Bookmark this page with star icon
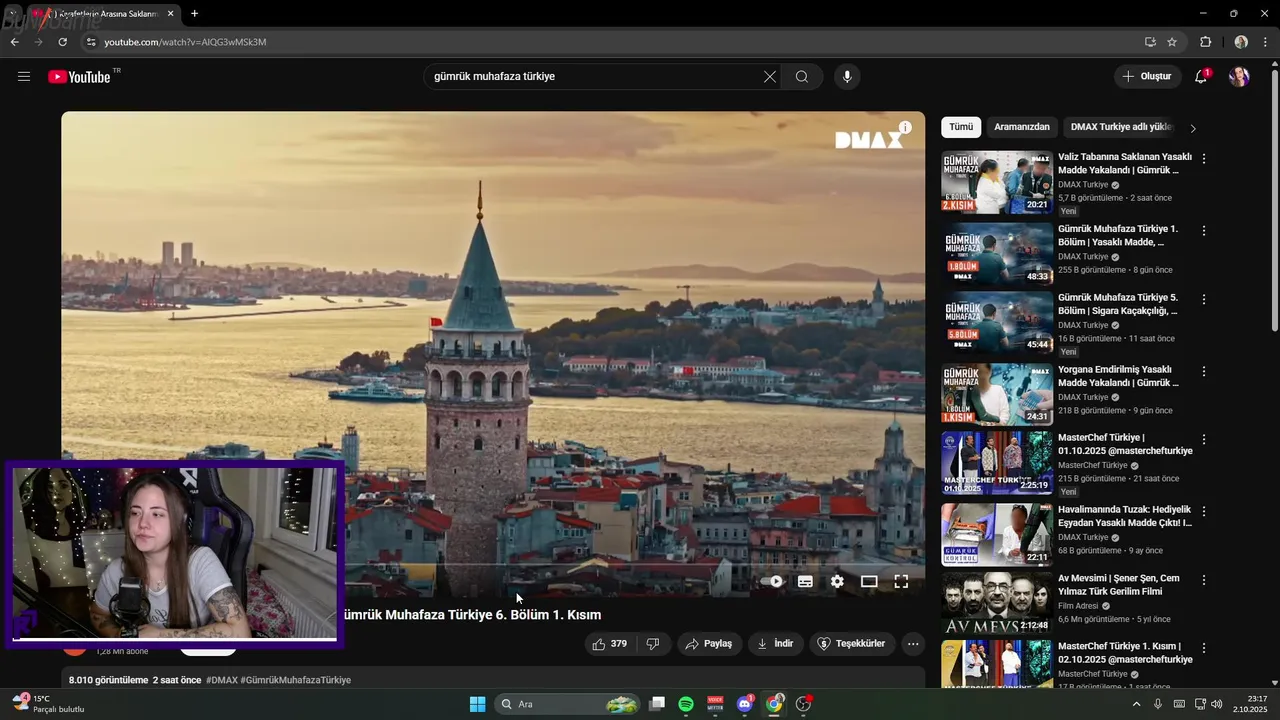 tap(1172, 42)
